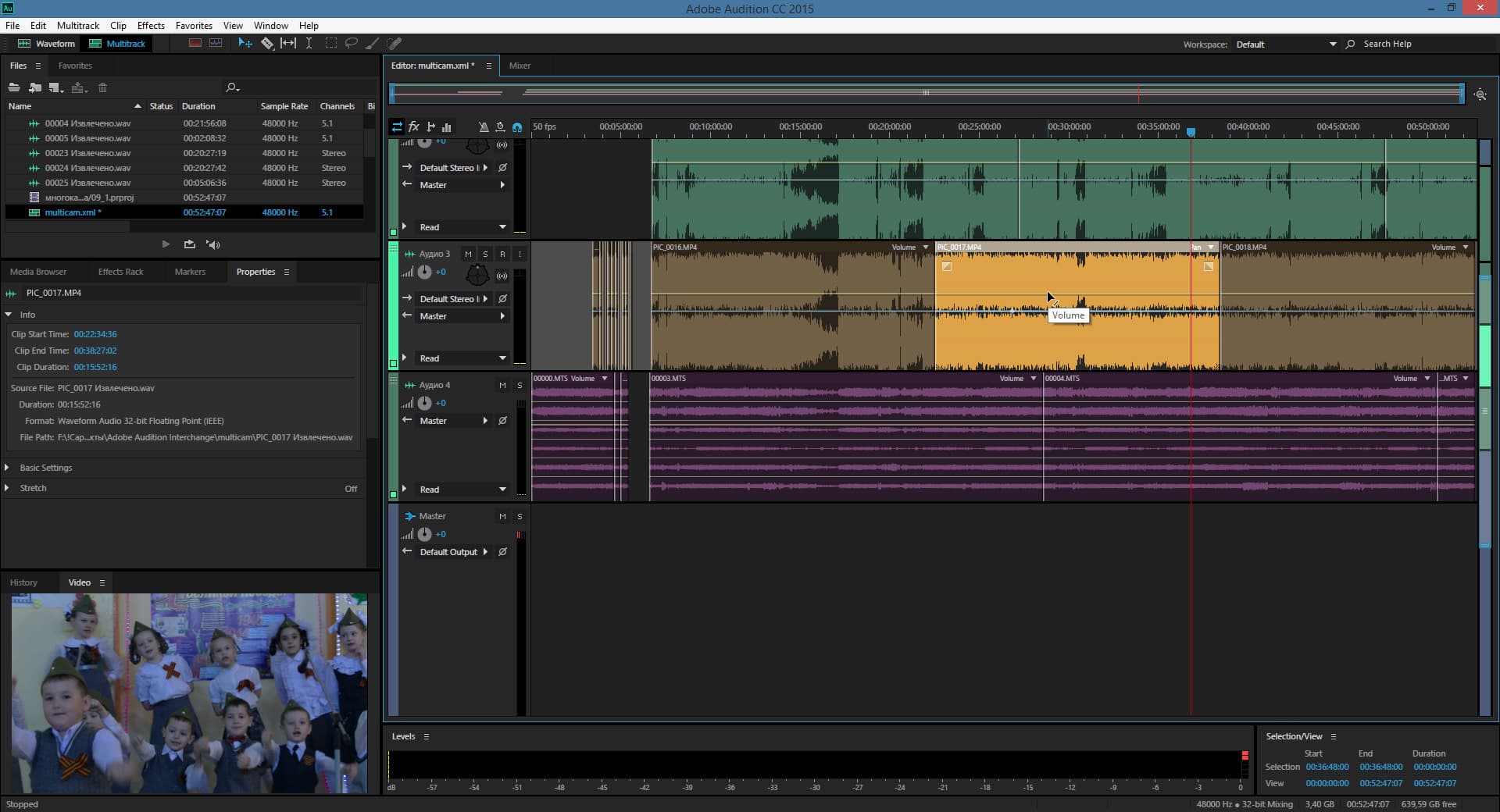Choose the Time Selection tool
The height and width of the screenshot is (812, 1500).
[309, 44]
